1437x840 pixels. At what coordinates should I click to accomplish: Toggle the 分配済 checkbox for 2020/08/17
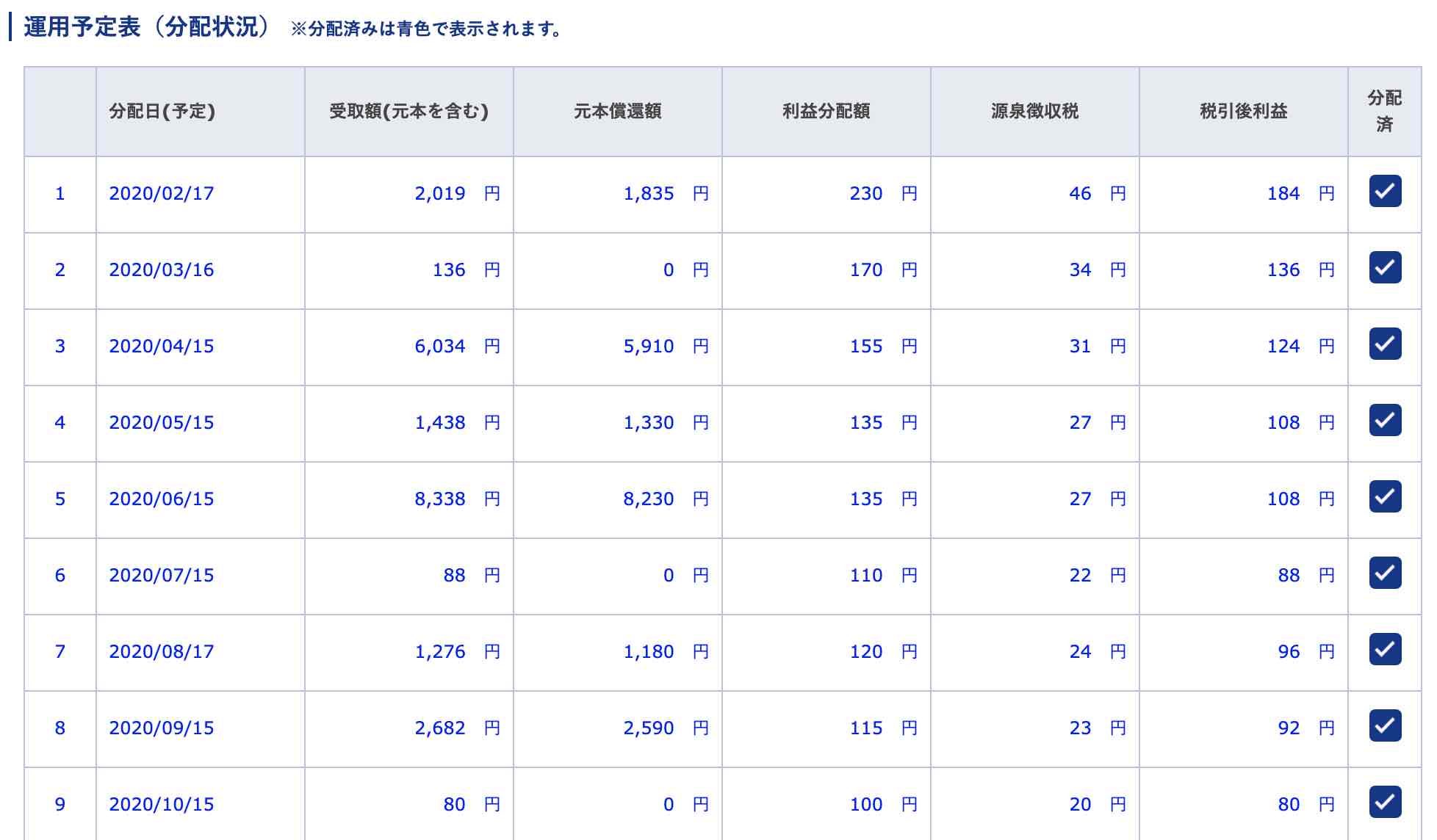coord(1385,649)
